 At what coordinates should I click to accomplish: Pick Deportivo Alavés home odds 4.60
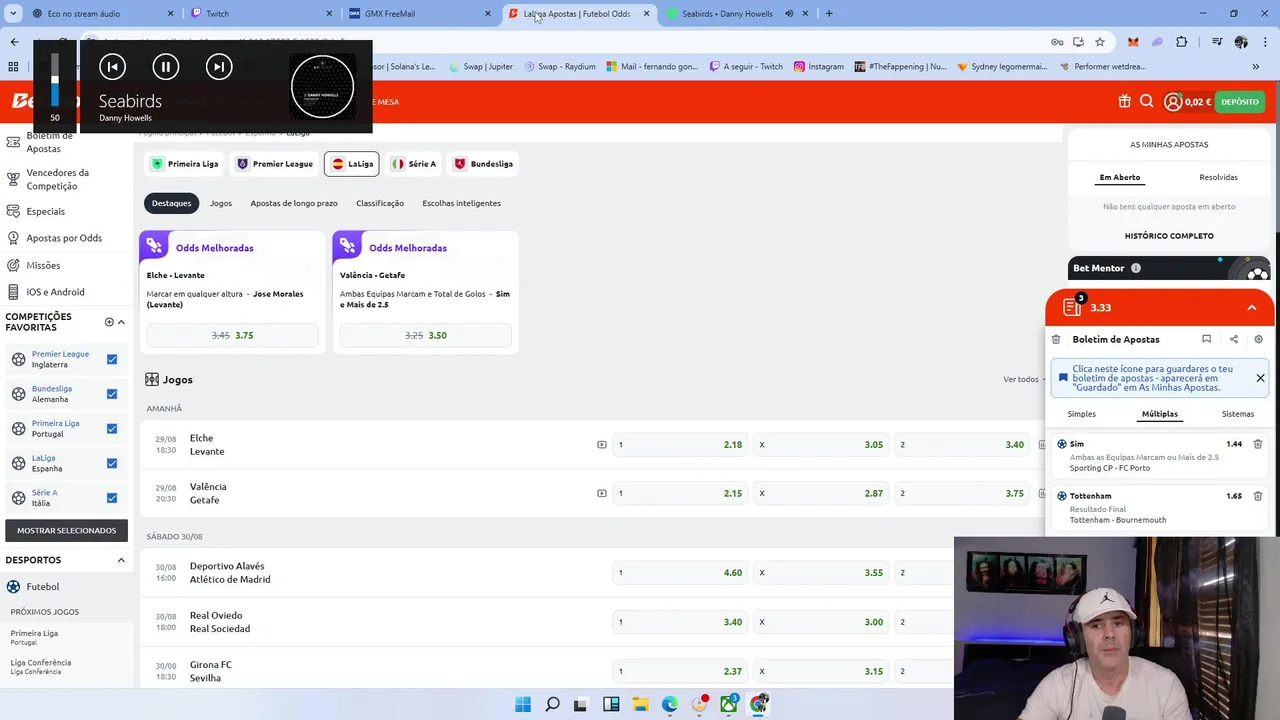[680, 573]
